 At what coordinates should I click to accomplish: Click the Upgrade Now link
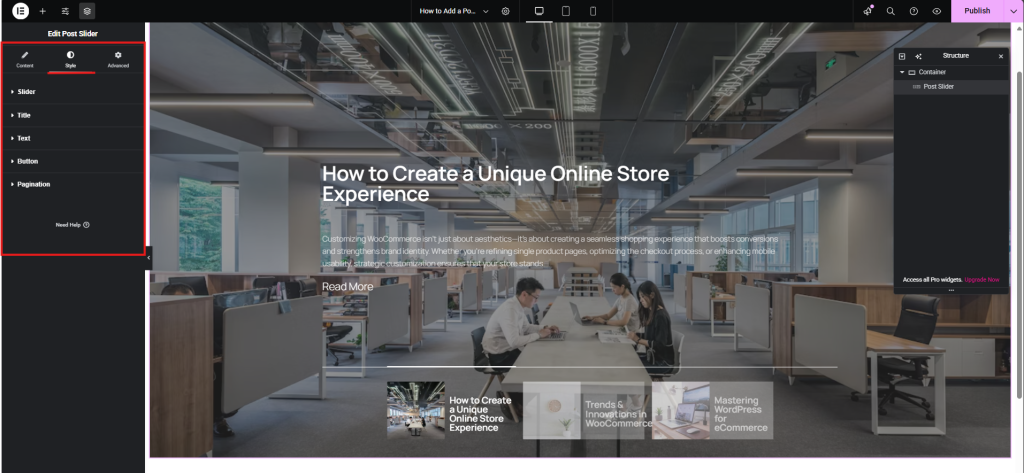(981, 280)
